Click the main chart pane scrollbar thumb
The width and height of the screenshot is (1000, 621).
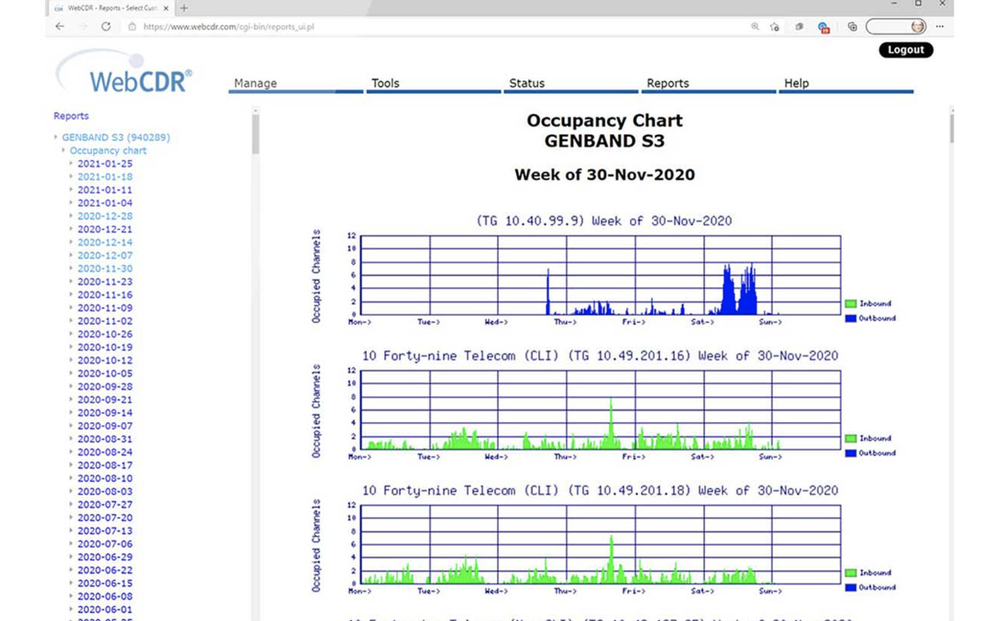pos(951,128)
